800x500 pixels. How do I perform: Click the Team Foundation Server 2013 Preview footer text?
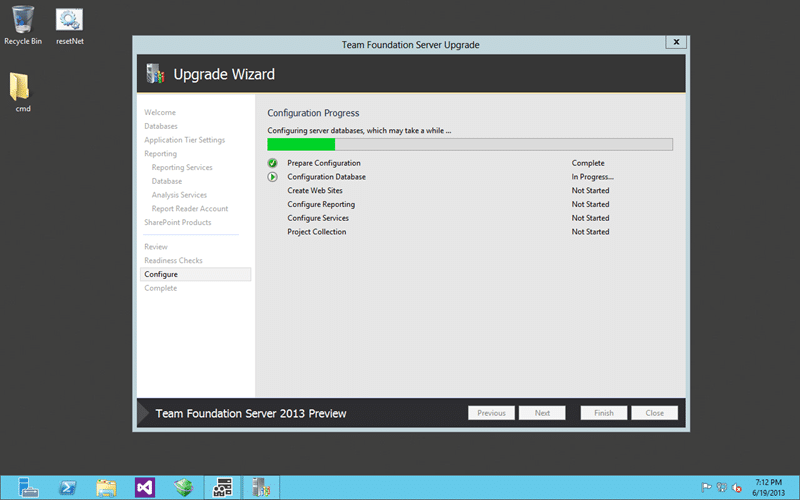tap(251, 413)
